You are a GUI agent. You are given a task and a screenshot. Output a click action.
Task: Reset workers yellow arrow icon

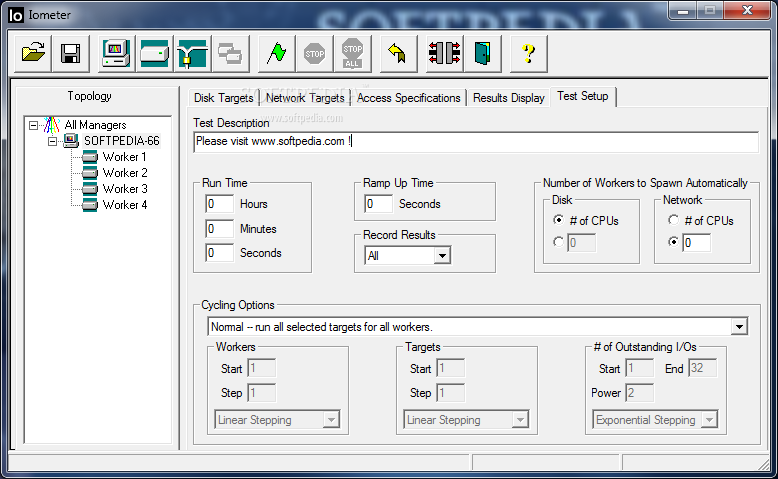coord(398,53)
